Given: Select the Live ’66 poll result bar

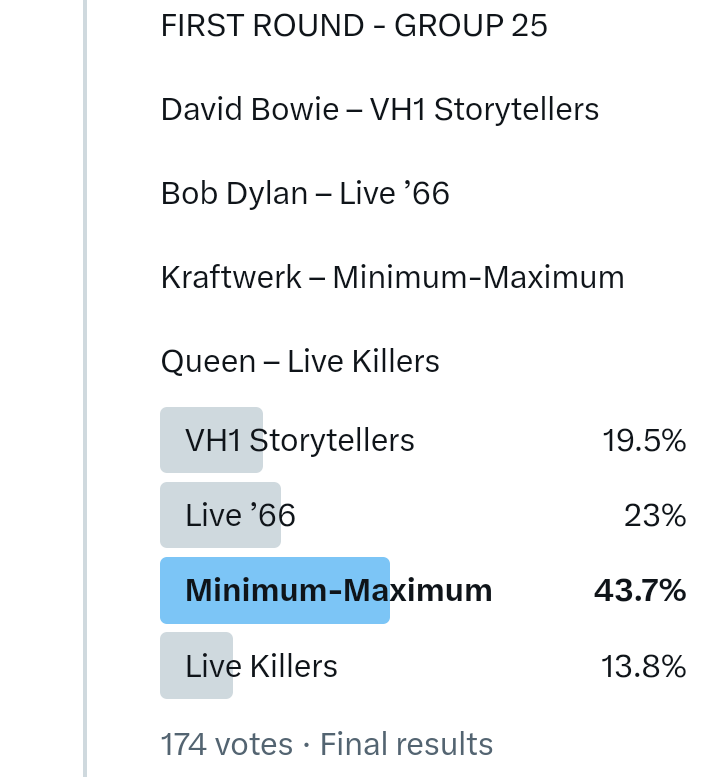Looking at the screenshot, I should (x=220, y=515).
